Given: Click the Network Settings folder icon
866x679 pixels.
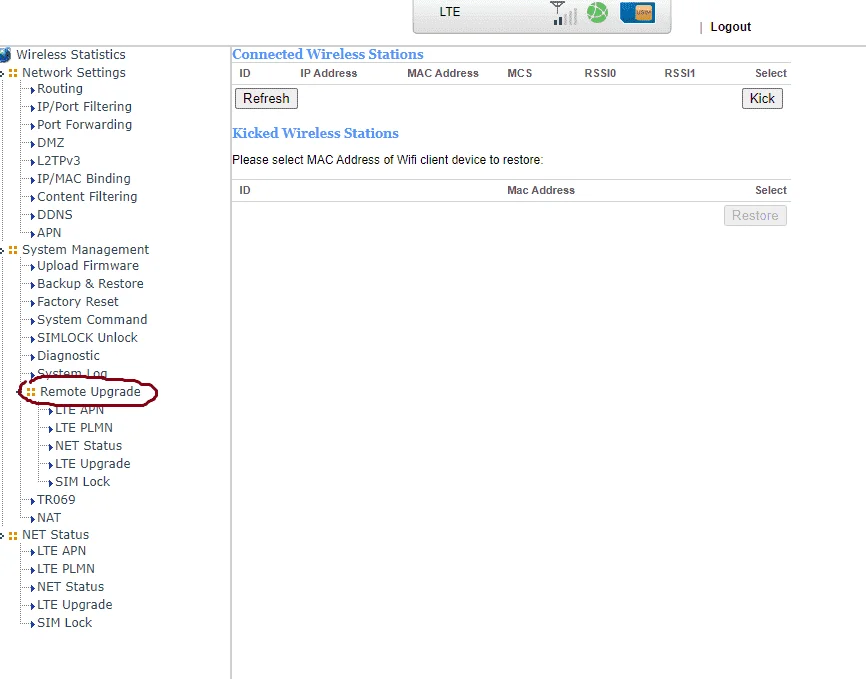Looking at the screenshot, I should 13,73.
